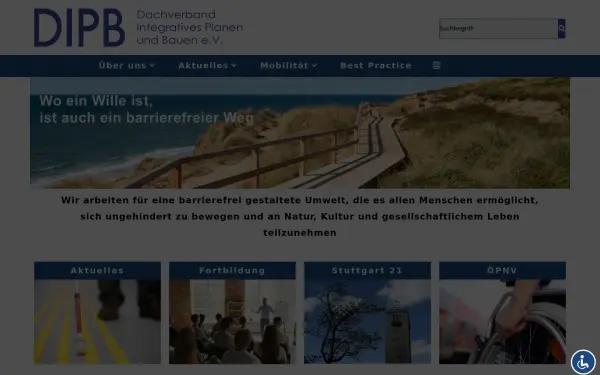Viewport: 600px width, 375px height.
Task: Open the Aktuelles card heading
Action: point(97,271)
